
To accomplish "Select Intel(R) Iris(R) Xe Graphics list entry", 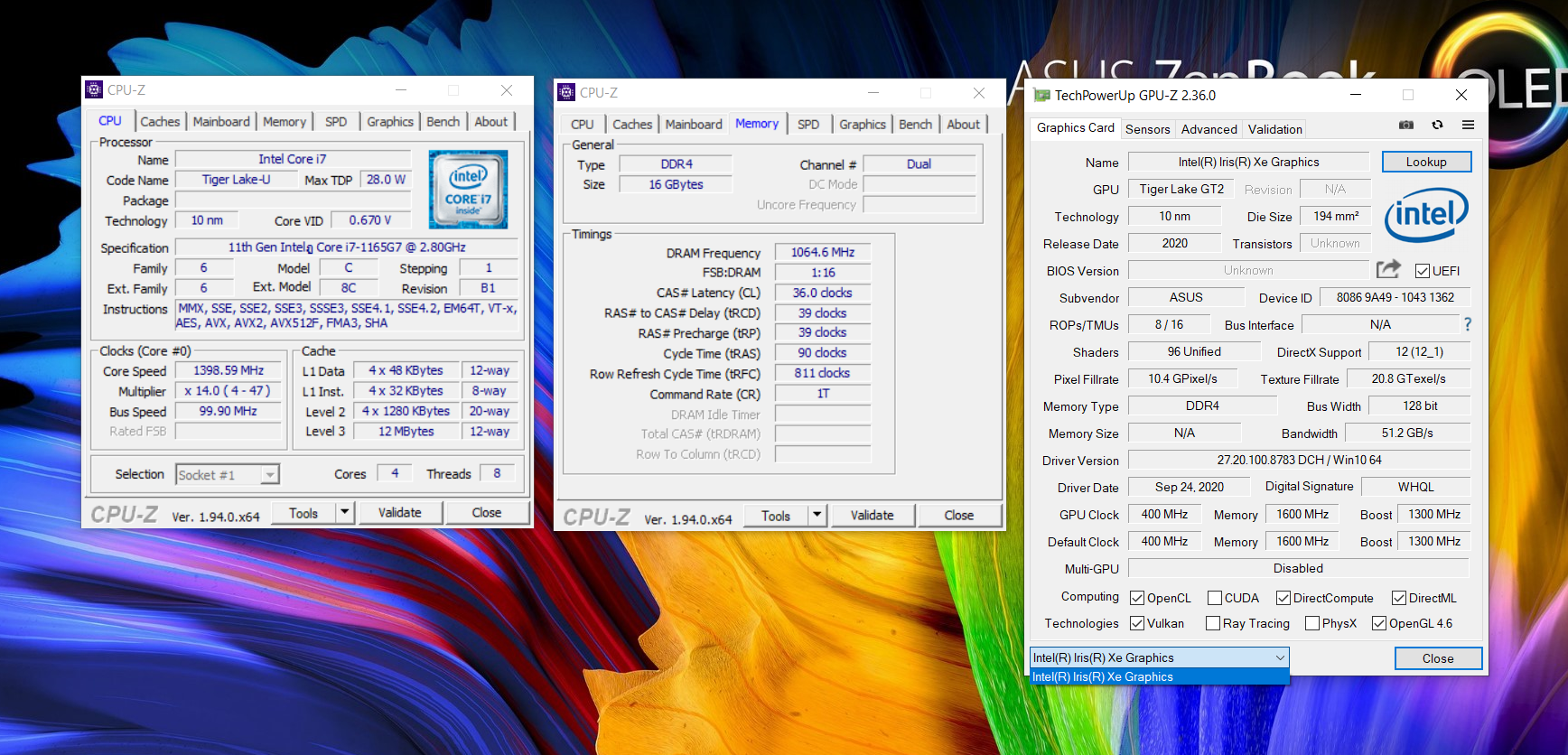I will [x=1160, y=676].
